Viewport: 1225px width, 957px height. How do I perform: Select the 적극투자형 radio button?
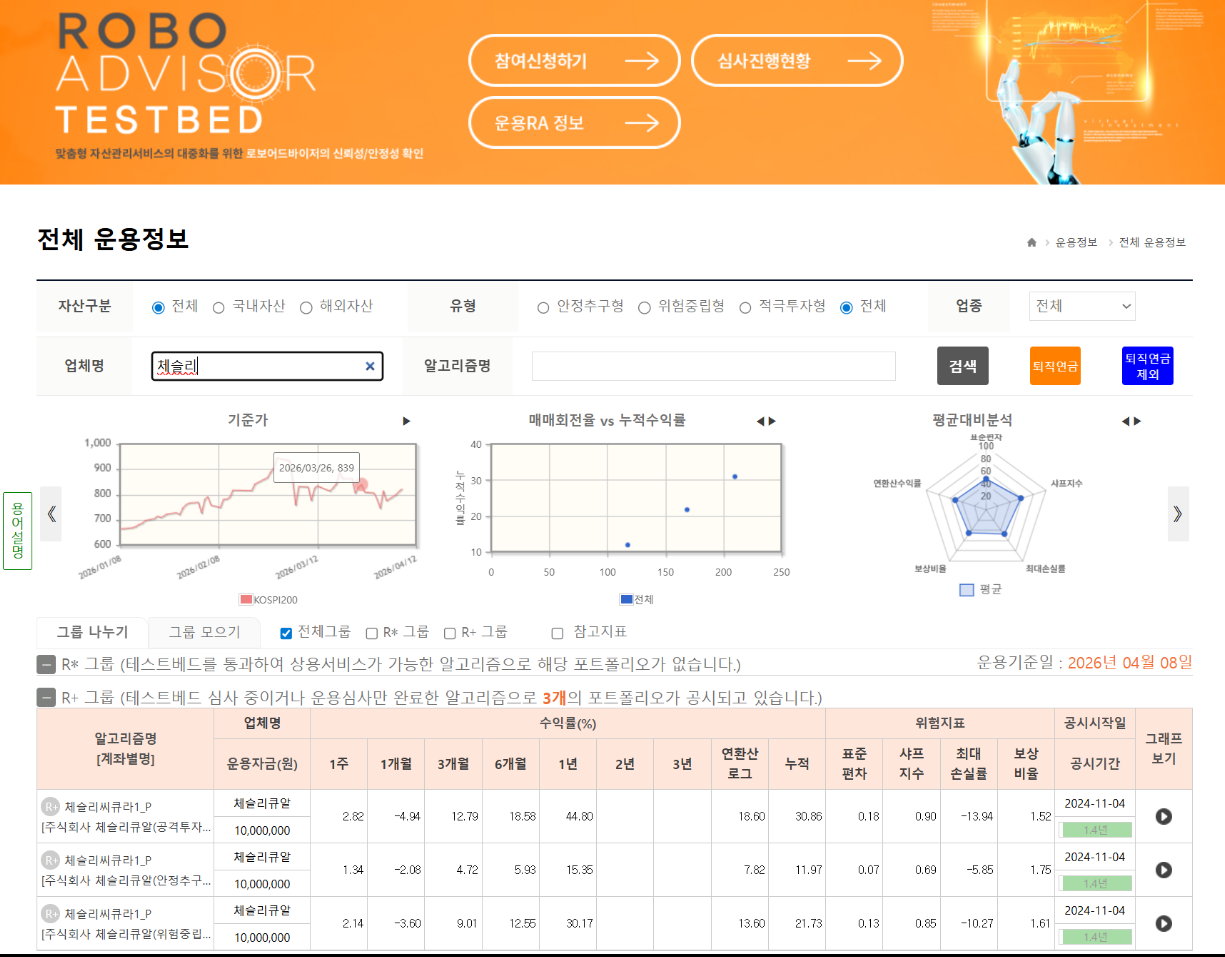click(745, 307)
